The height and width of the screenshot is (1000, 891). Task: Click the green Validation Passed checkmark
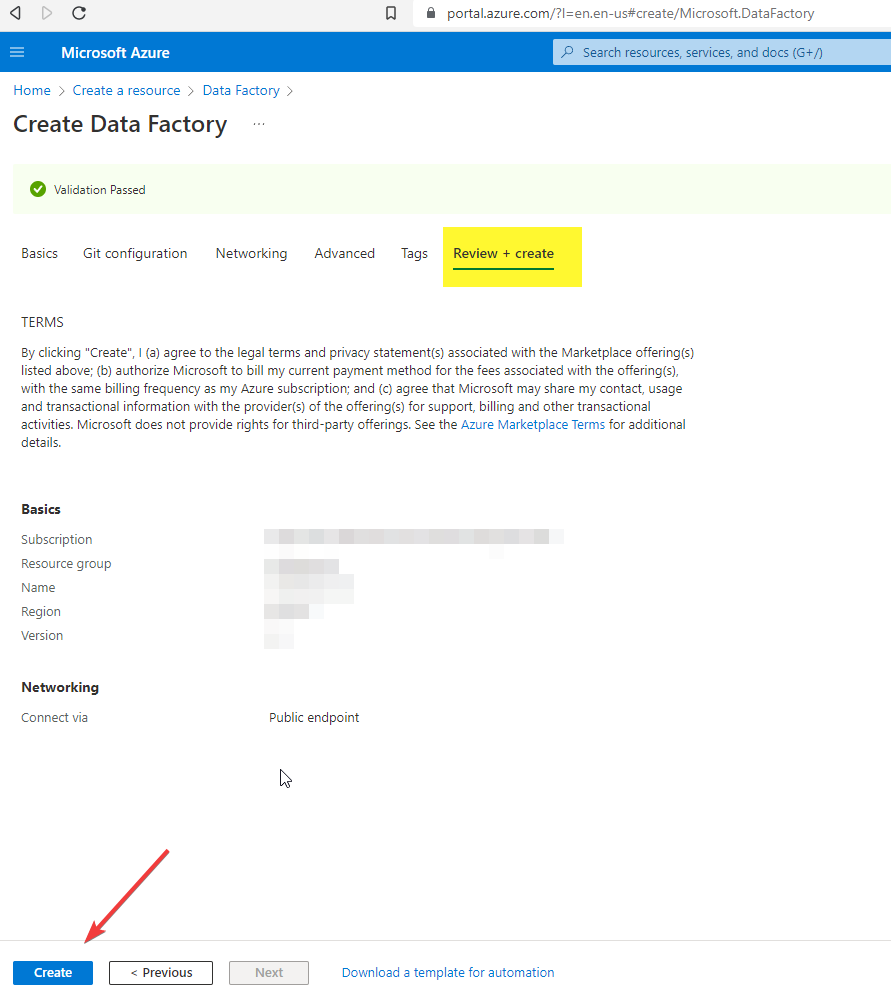click(x=38, y=189)
